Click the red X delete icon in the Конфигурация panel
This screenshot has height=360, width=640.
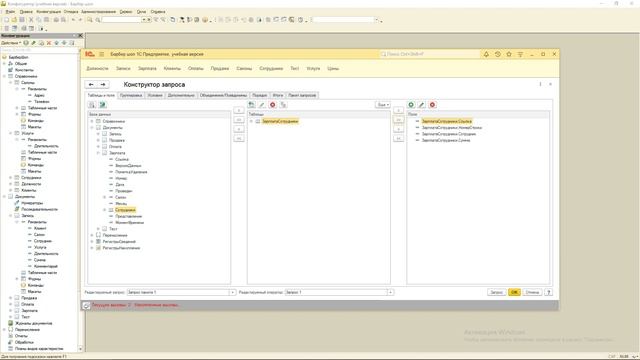pos(49,43)
